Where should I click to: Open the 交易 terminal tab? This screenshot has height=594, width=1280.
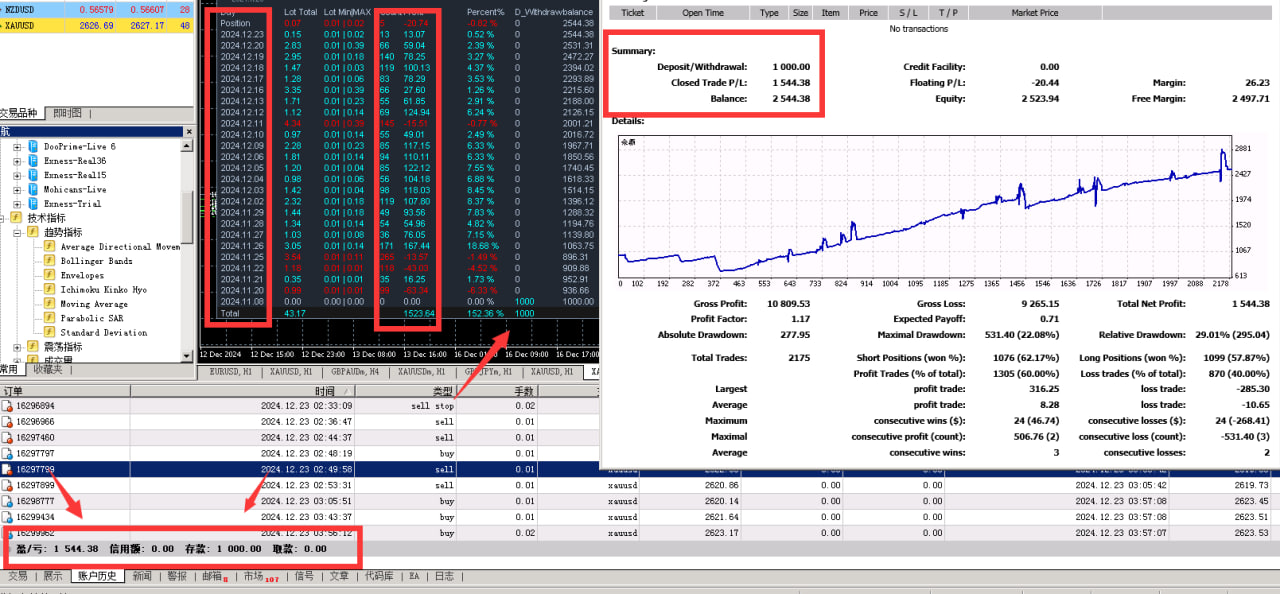pos(18,576)
